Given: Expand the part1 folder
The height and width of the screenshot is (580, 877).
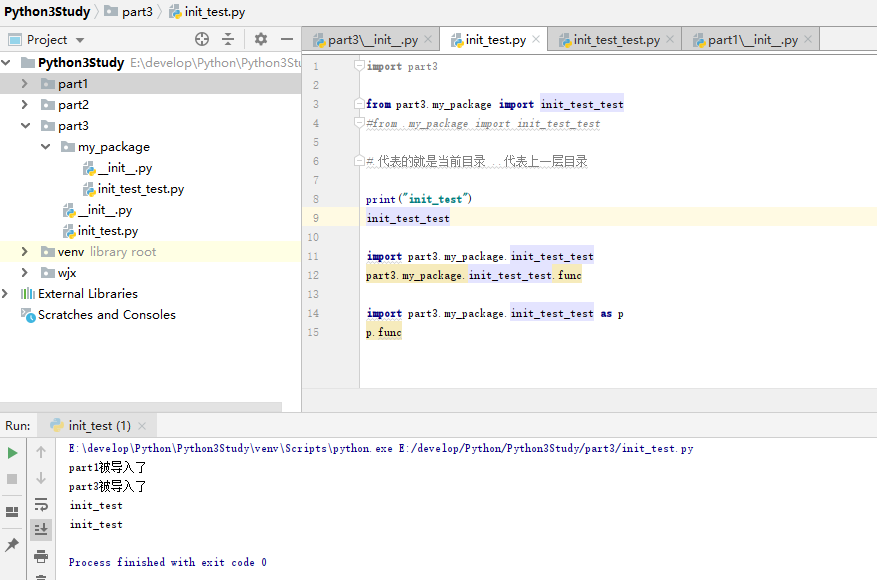Looking at the screenshot, I should point(25,84).
